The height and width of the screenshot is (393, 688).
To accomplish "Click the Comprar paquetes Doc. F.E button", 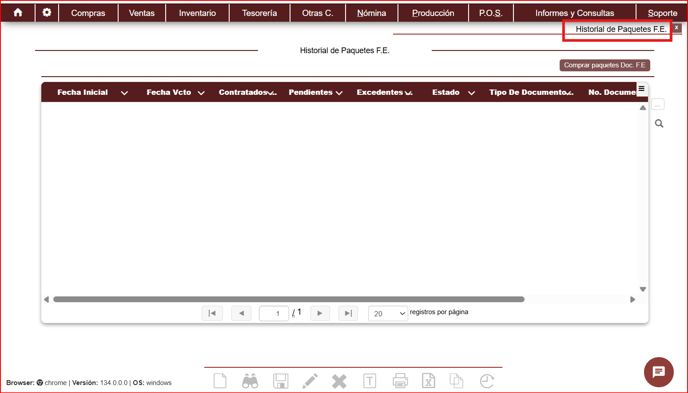I will 605,65.
